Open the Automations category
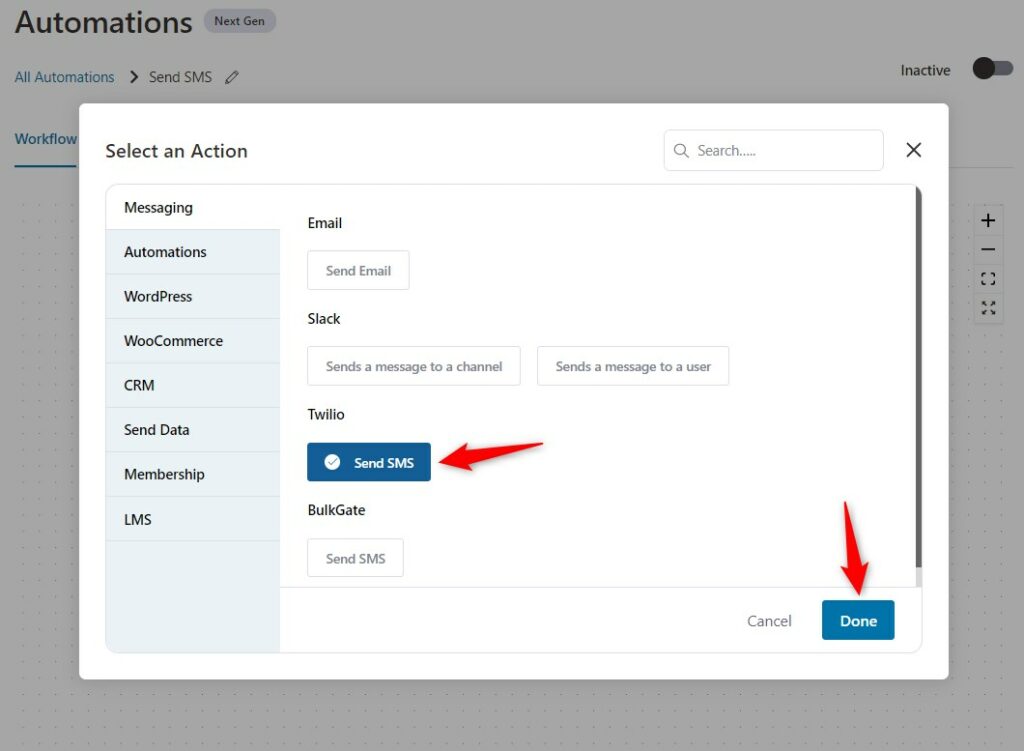 [x=193, y=252]
